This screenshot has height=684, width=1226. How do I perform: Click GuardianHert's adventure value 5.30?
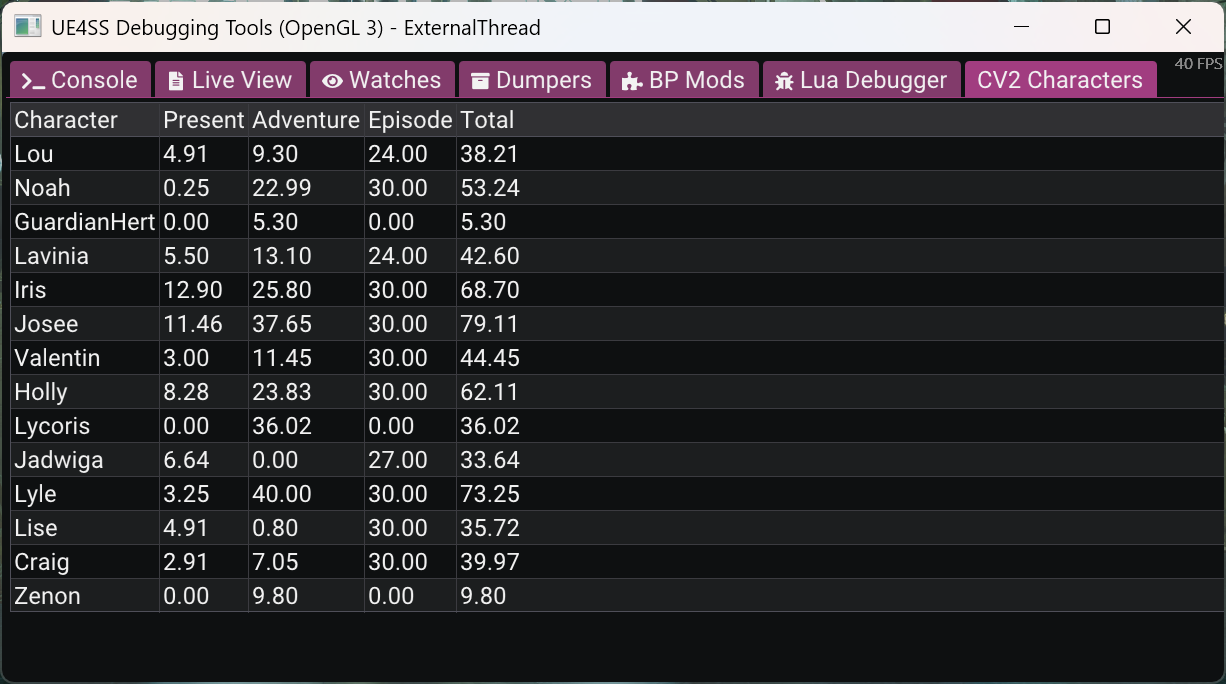(x=275, y=222)
